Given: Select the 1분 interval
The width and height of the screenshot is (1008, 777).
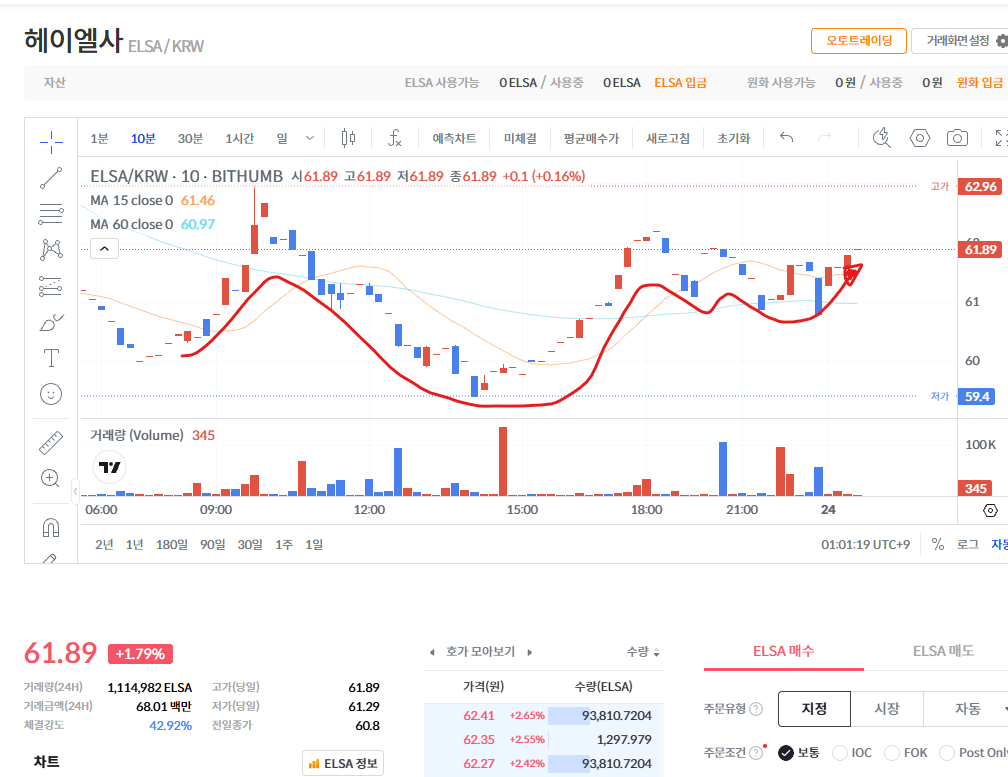Looking at the screenshot, I should [x=100, y=138].
